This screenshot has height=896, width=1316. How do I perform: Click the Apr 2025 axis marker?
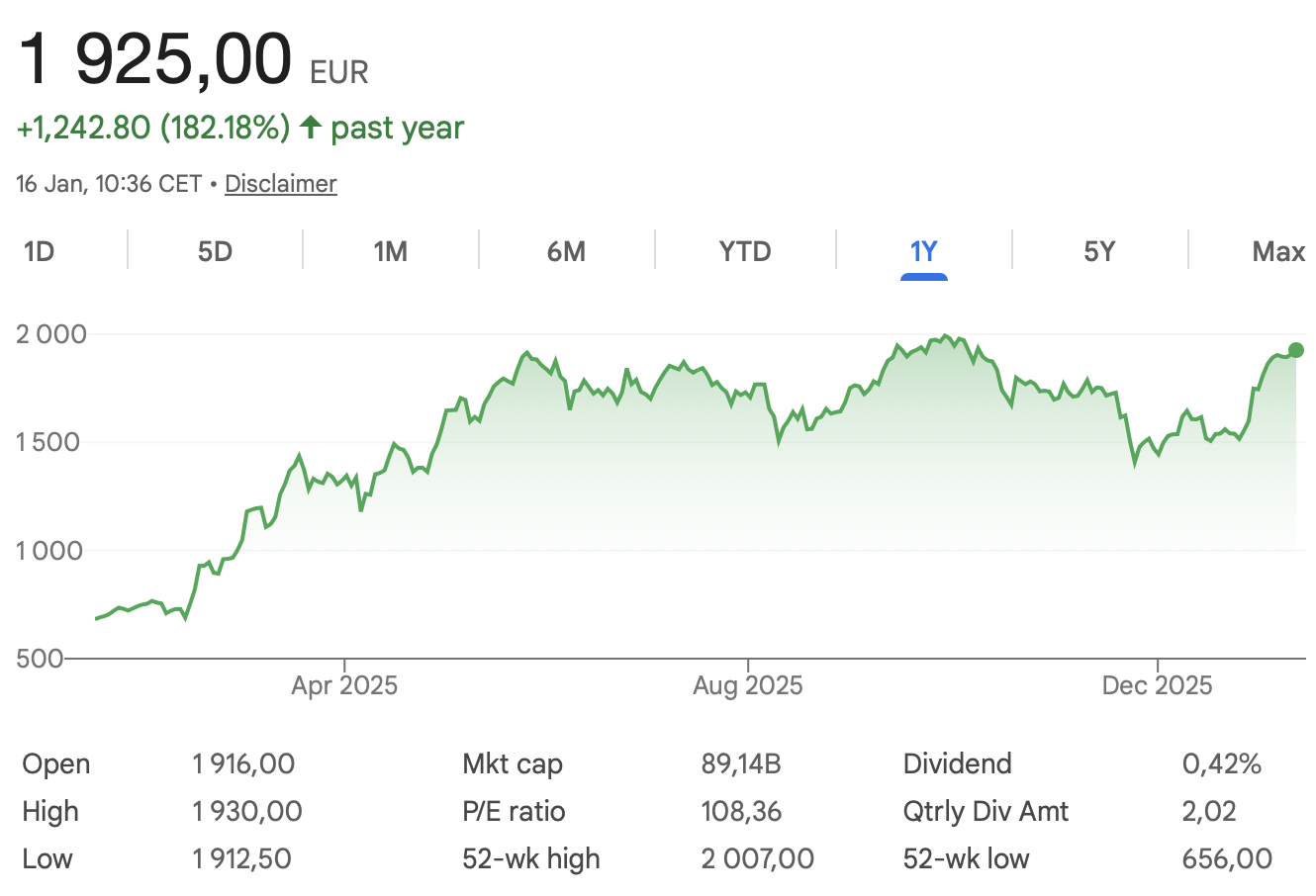[343, 685]
